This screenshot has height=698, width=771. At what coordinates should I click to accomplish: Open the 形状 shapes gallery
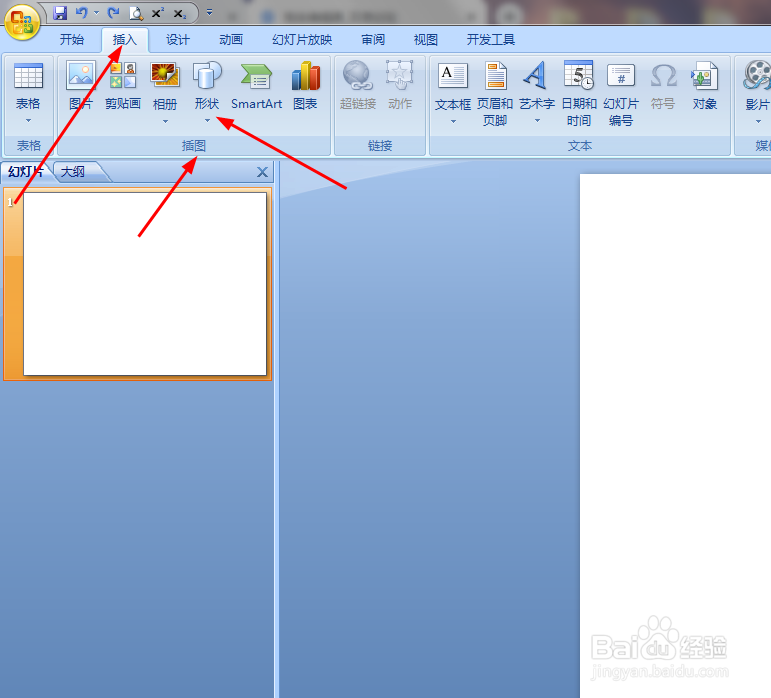click(207, 91)
